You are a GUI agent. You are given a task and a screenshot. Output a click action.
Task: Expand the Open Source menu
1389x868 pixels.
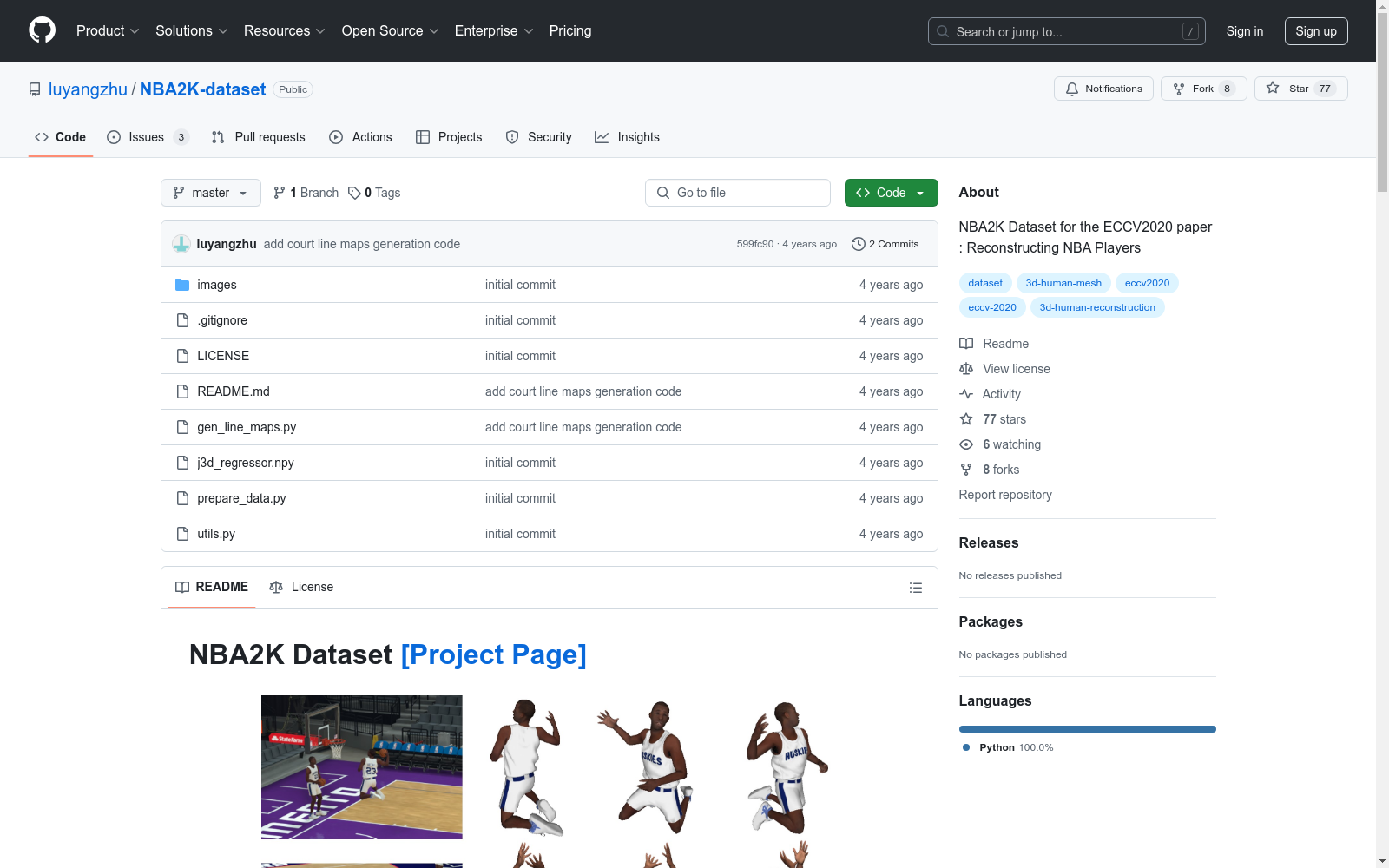click(x=391, y=30)
